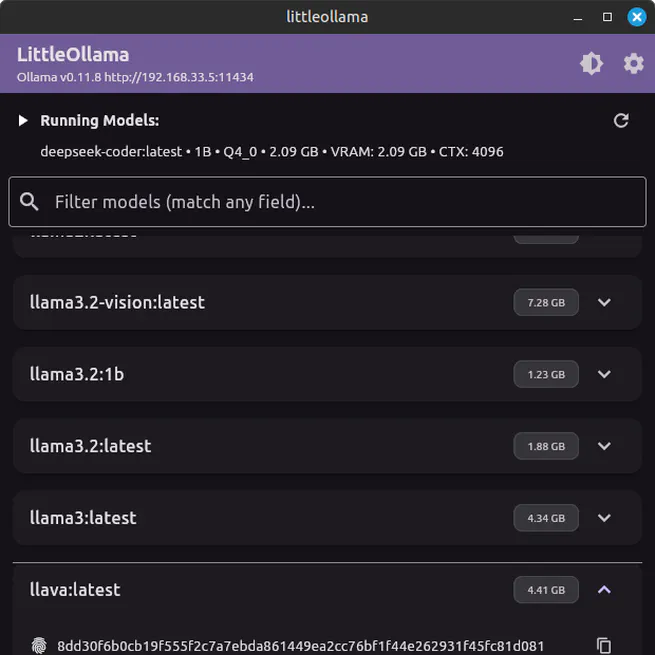
Task: Focus the Filter models input field
Action: coord(340,202)
